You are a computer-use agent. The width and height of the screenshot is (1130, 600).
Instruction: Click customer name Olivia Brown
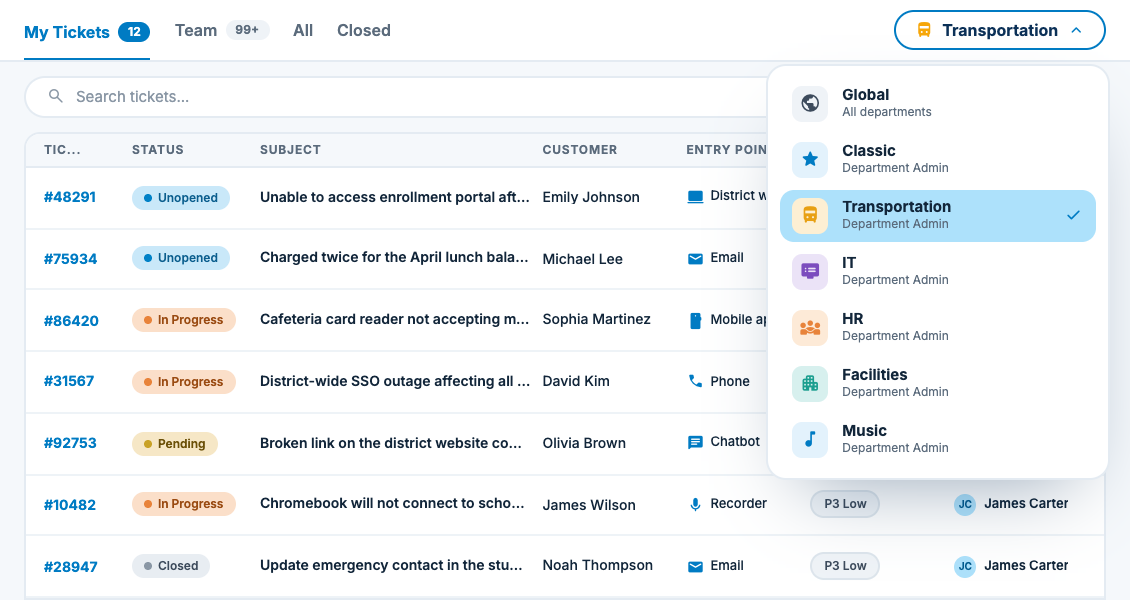point(584,443)
